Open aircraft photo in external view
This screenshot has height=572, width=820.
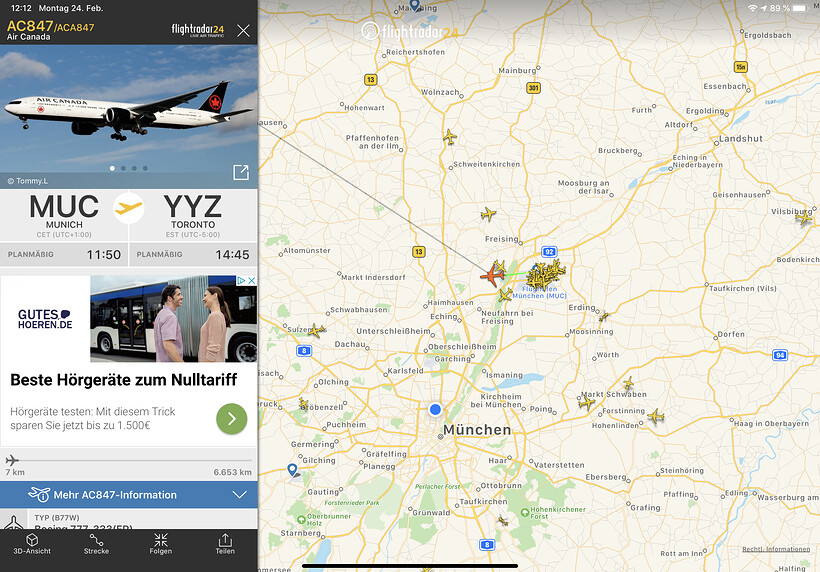[x=241, y=172]
